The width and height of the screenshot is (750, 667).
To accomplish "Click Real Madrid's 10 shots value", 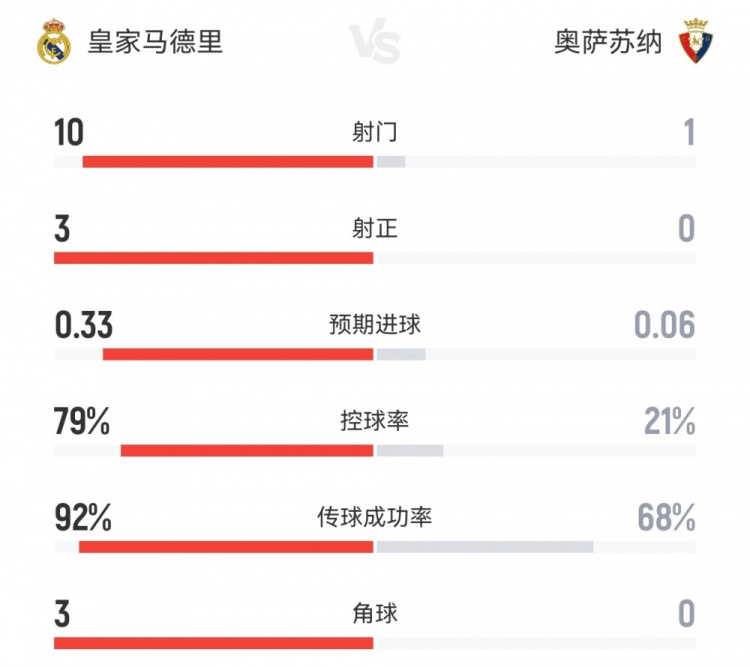I will pos(69,132).
